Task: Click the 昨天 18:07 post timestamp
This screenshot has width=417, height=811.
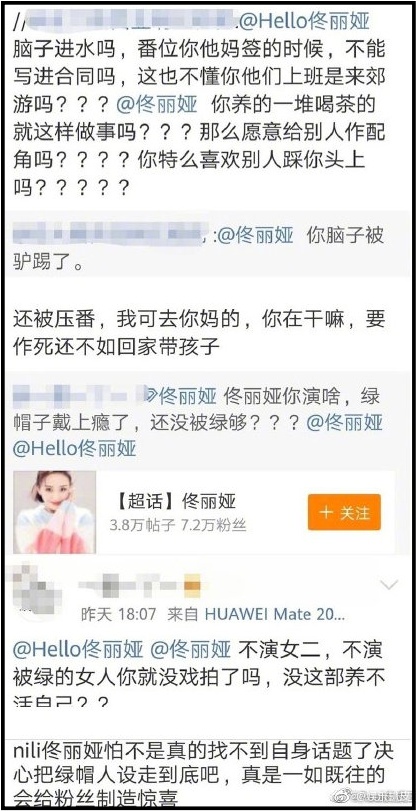Action: pyautogui.click(x=118, y=614)
